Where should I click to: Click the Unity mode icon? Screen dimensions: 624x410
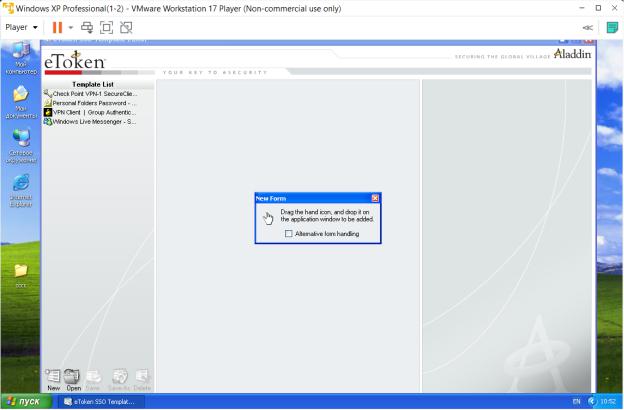click(126, 27)
